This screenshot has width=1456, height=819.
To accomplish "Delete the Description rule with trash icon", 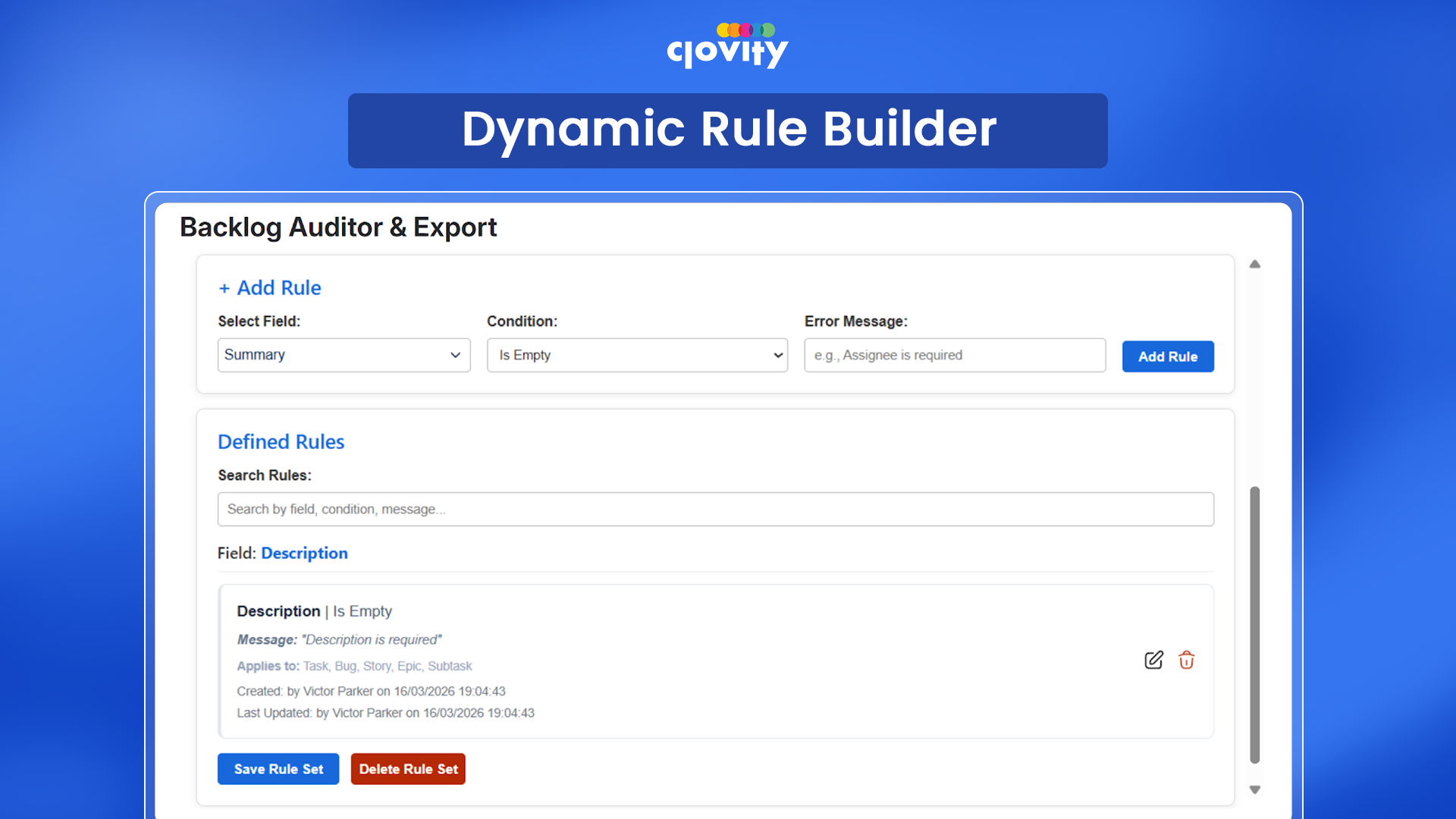I will pyautogui.click(x=1187, y=660).
